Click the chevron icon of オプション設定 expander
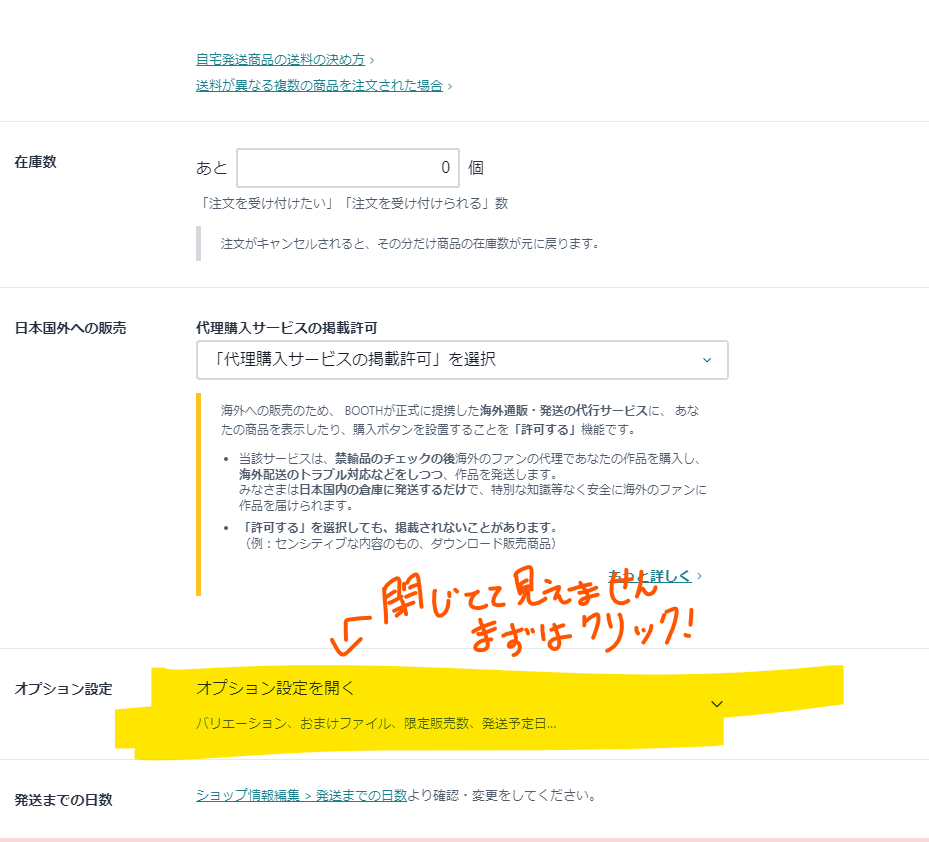The height and width of the screenshot is (842, 929). tap(717, 704)
